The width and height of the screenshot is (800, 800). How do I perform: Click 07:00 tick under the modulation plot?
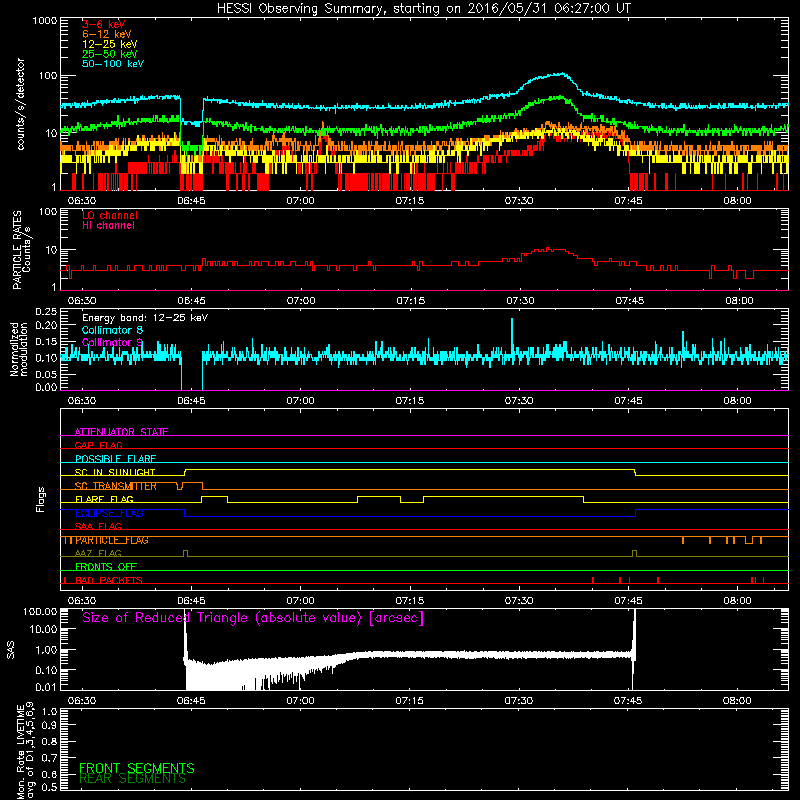[x=301, y=401]
